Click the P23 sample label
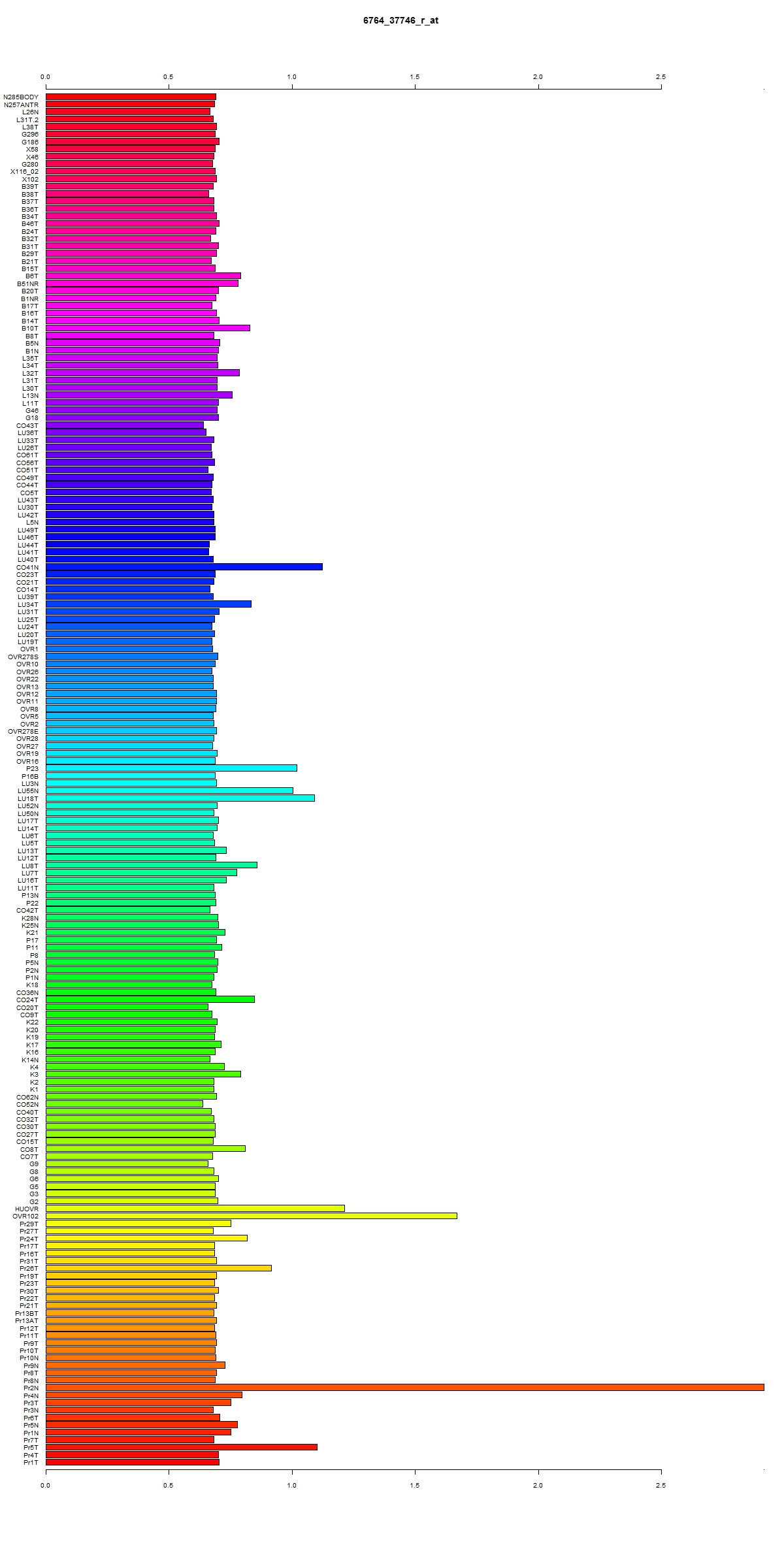 pos(33,768)
